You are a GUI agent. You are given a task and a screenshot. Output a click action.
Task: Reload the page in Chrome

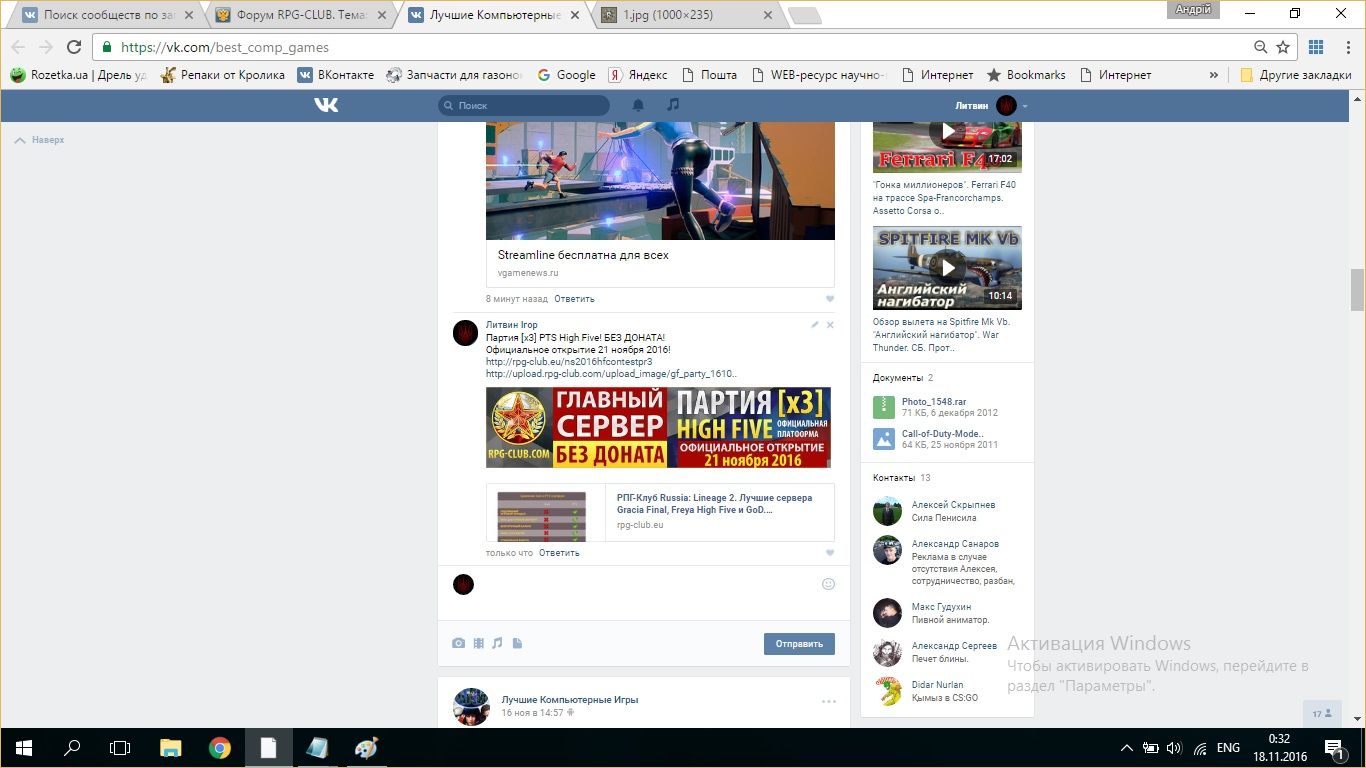pos(74,47)
